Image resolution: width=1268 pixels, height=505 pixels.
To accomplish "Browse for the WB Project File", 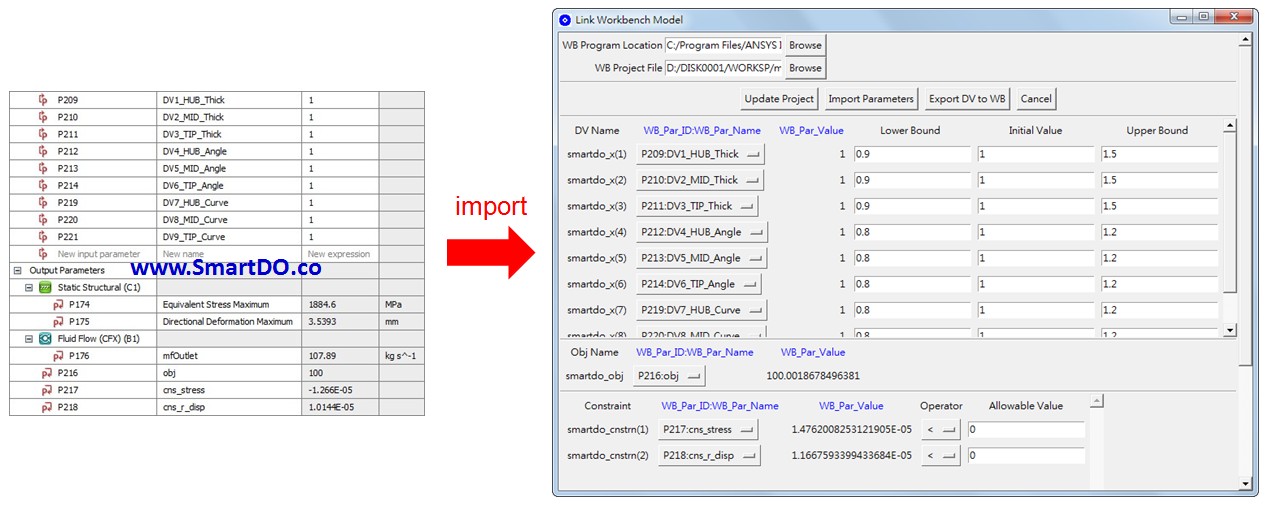I will tap(805, 68).
